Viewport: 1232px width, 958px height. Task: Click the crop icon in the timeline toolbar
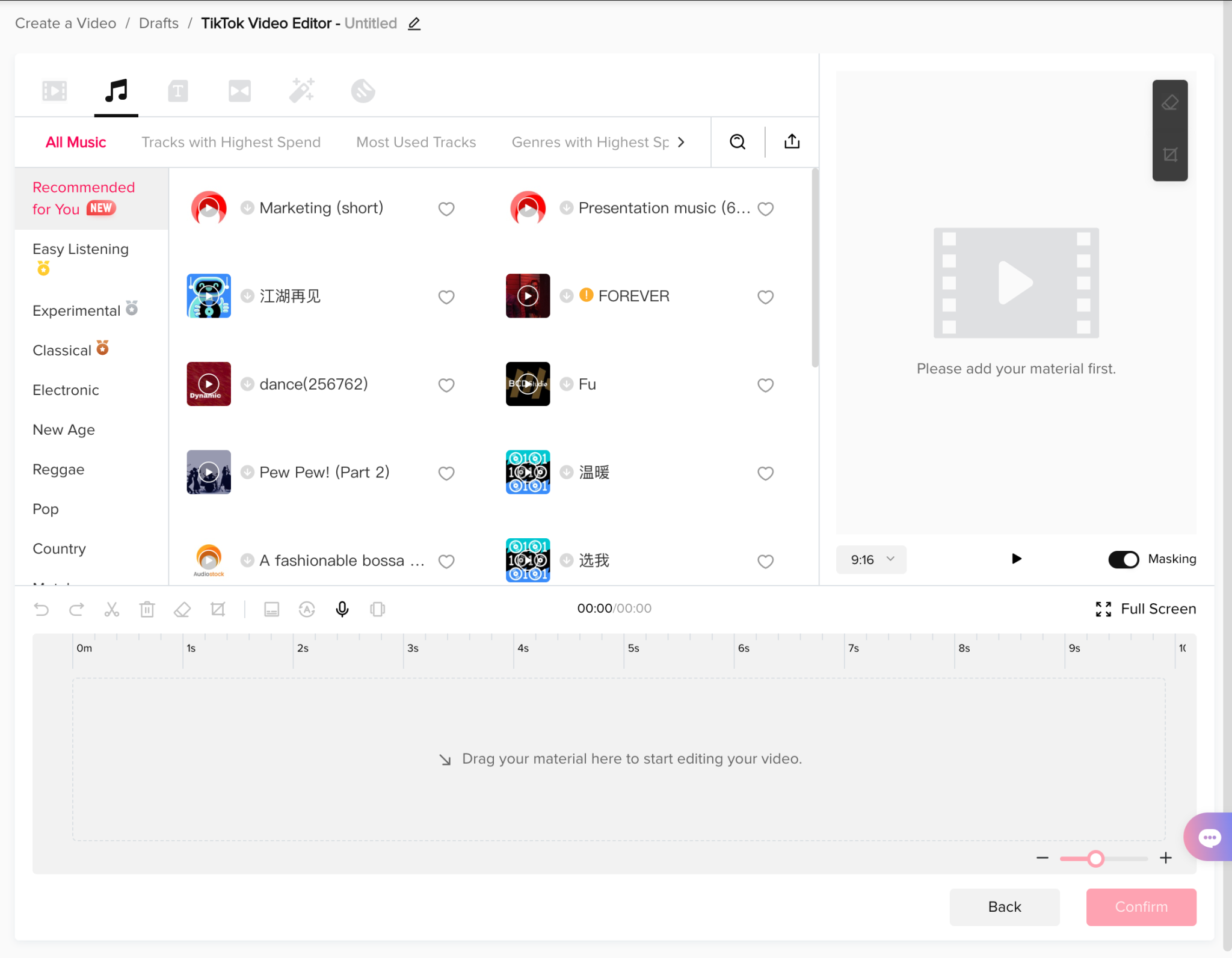[x=218, y=609]
